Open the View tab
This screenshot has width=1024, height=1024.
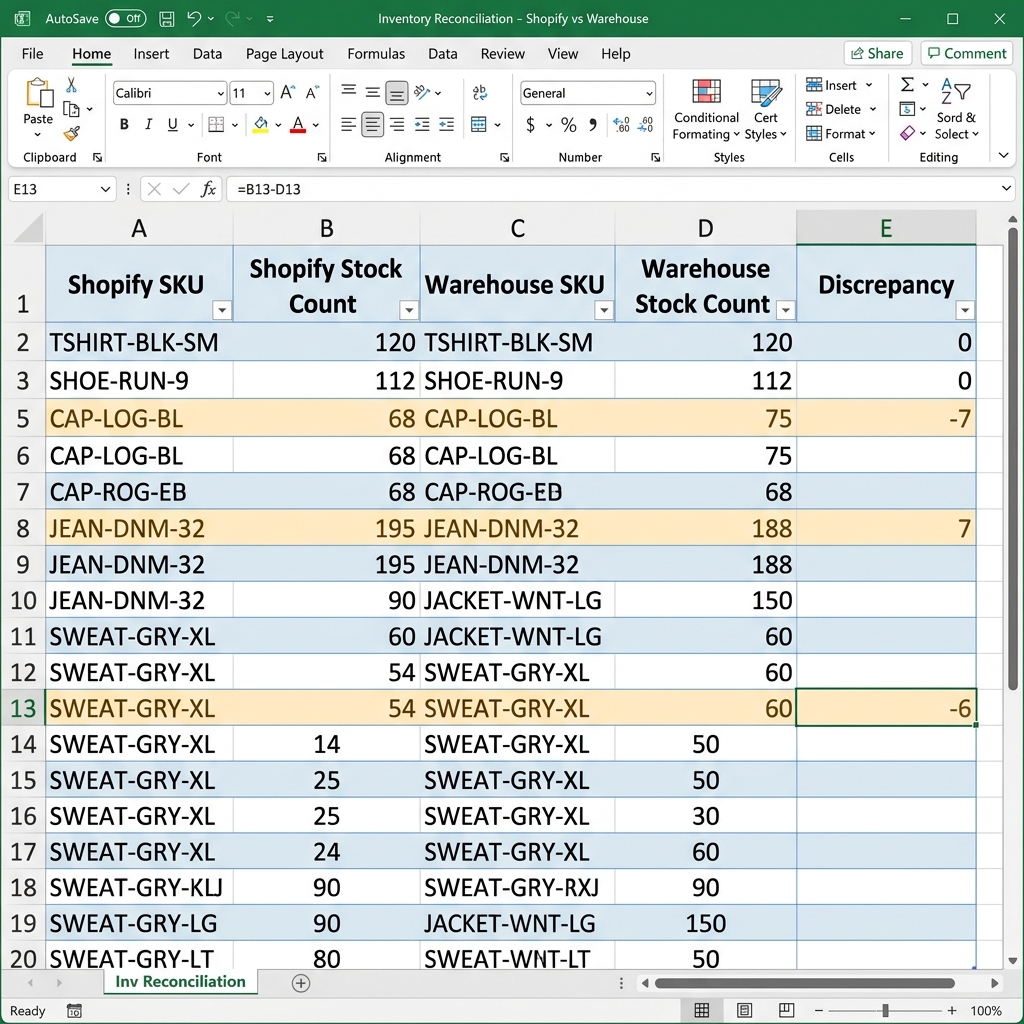(562, 54)
